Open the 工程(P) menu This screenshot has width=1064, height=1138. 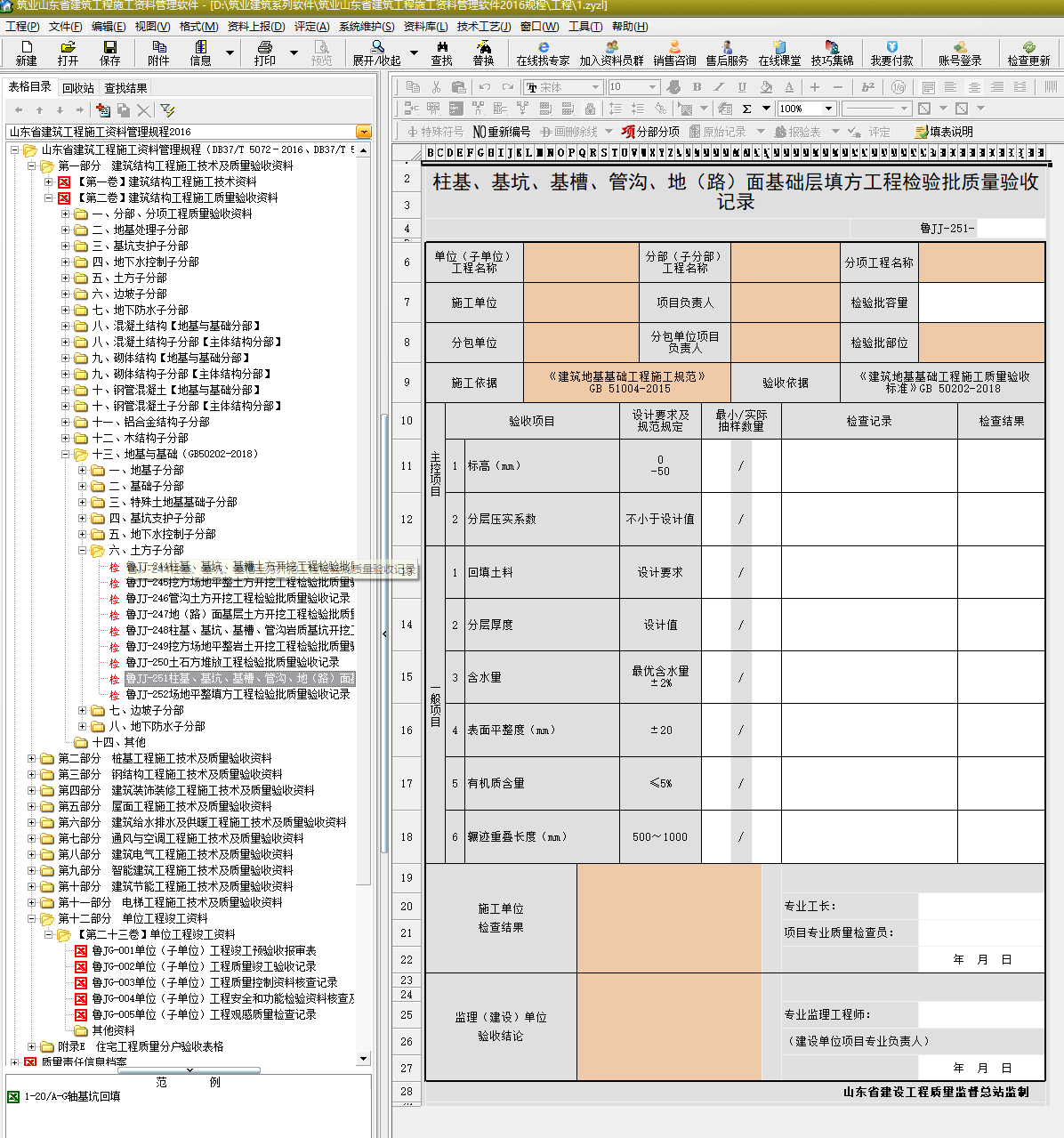[x=22, y=26]
